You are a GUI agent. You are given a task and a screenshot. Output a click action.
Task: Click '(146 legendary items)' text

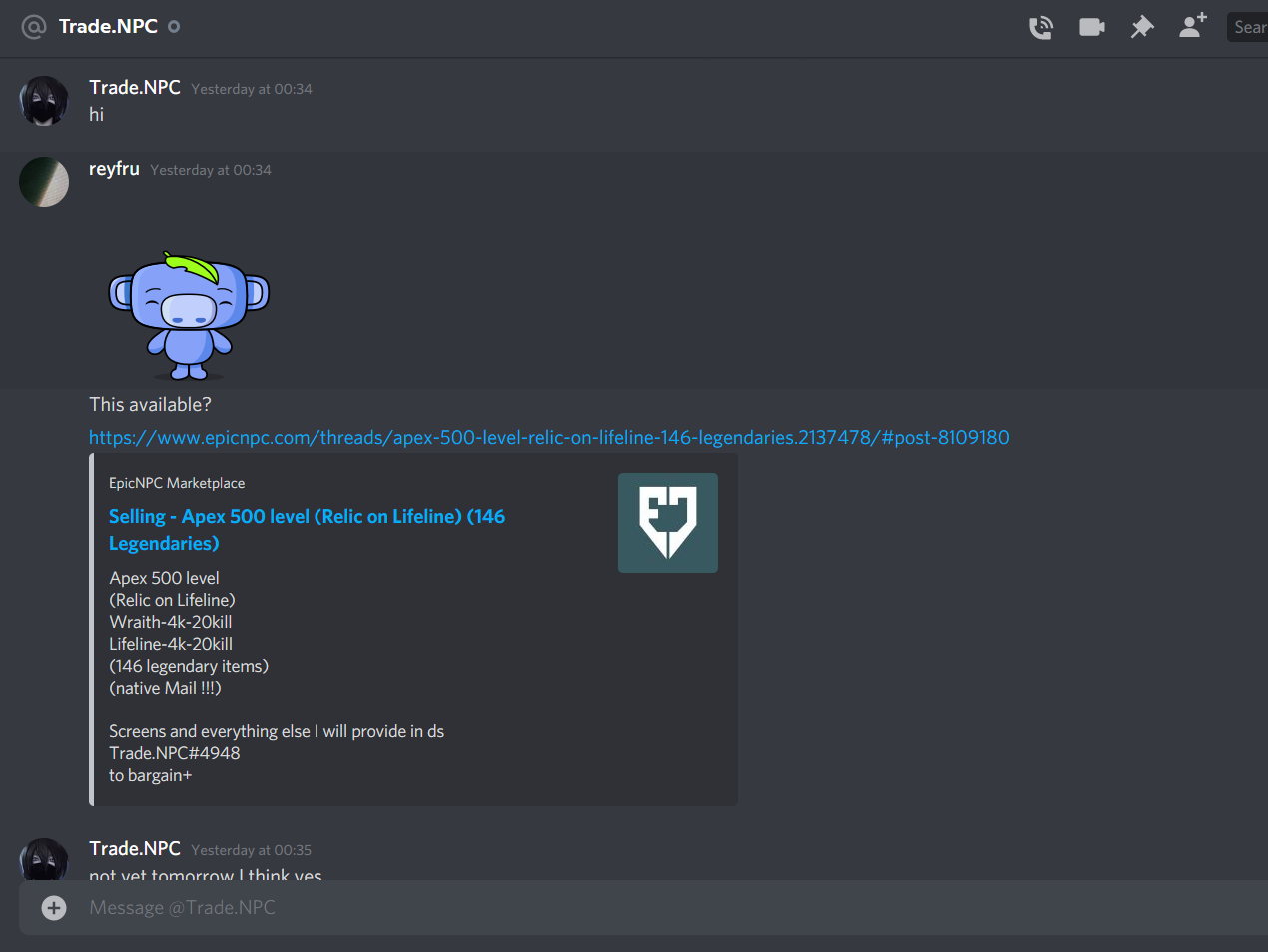click(x=189, y=666)
